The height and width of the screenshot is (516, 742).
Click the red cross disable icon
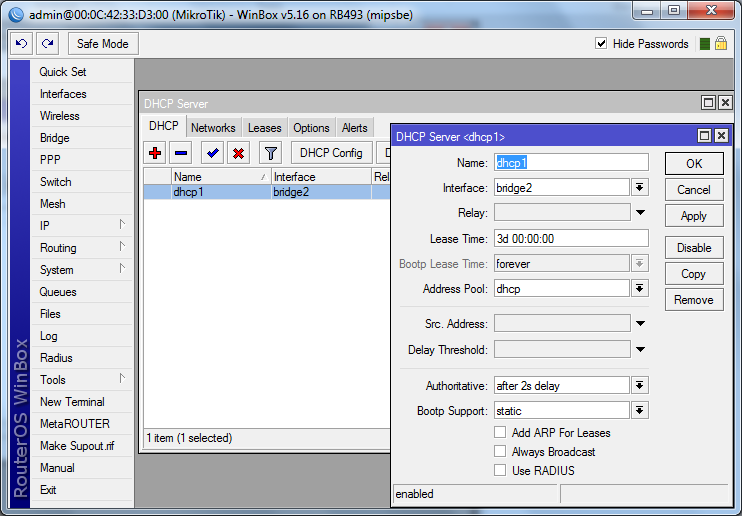238,153
